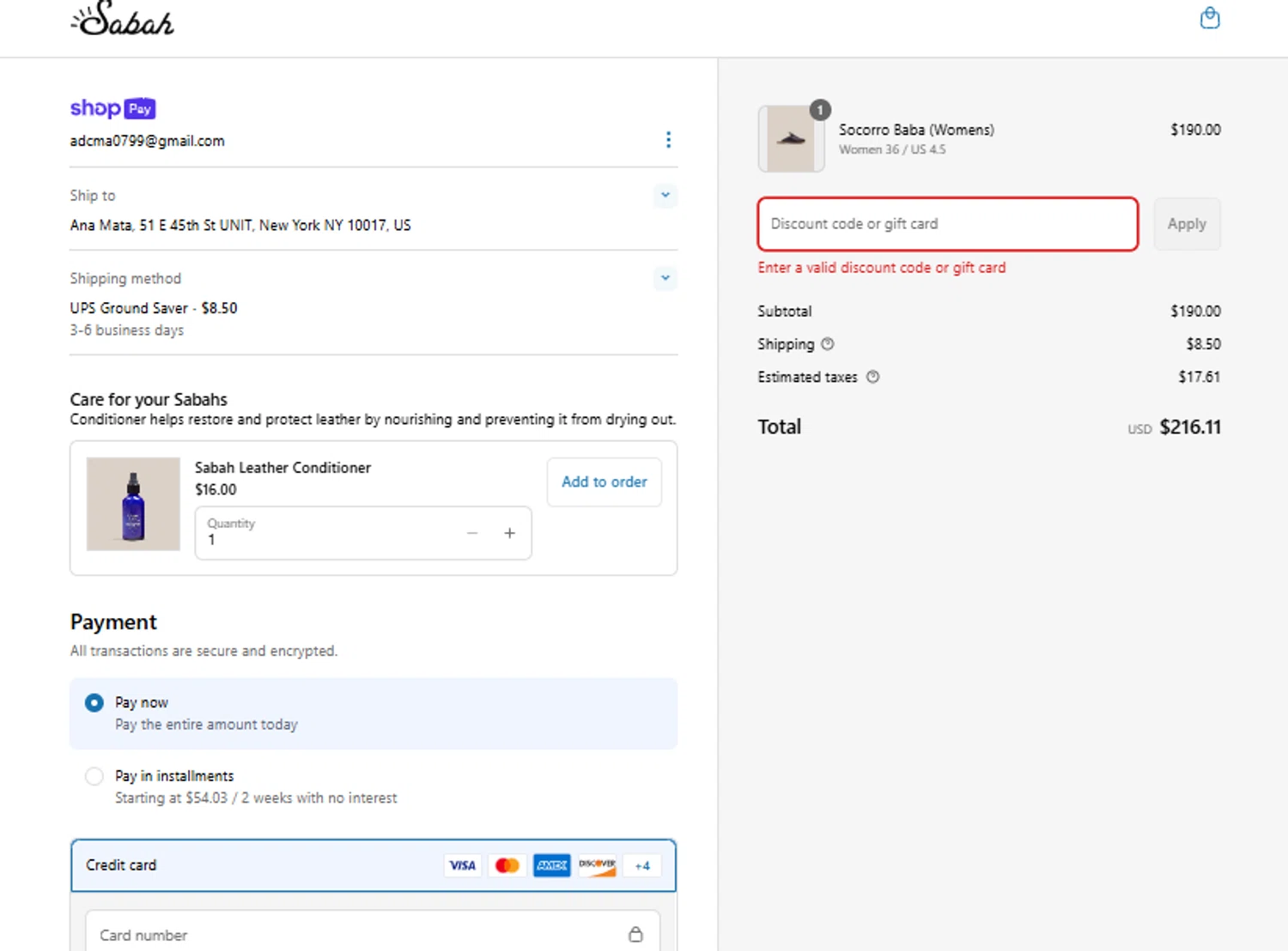Click the Sabah Leather Conditioner title
Viewport: 1288px width, 951px height.
pos(283,468)
